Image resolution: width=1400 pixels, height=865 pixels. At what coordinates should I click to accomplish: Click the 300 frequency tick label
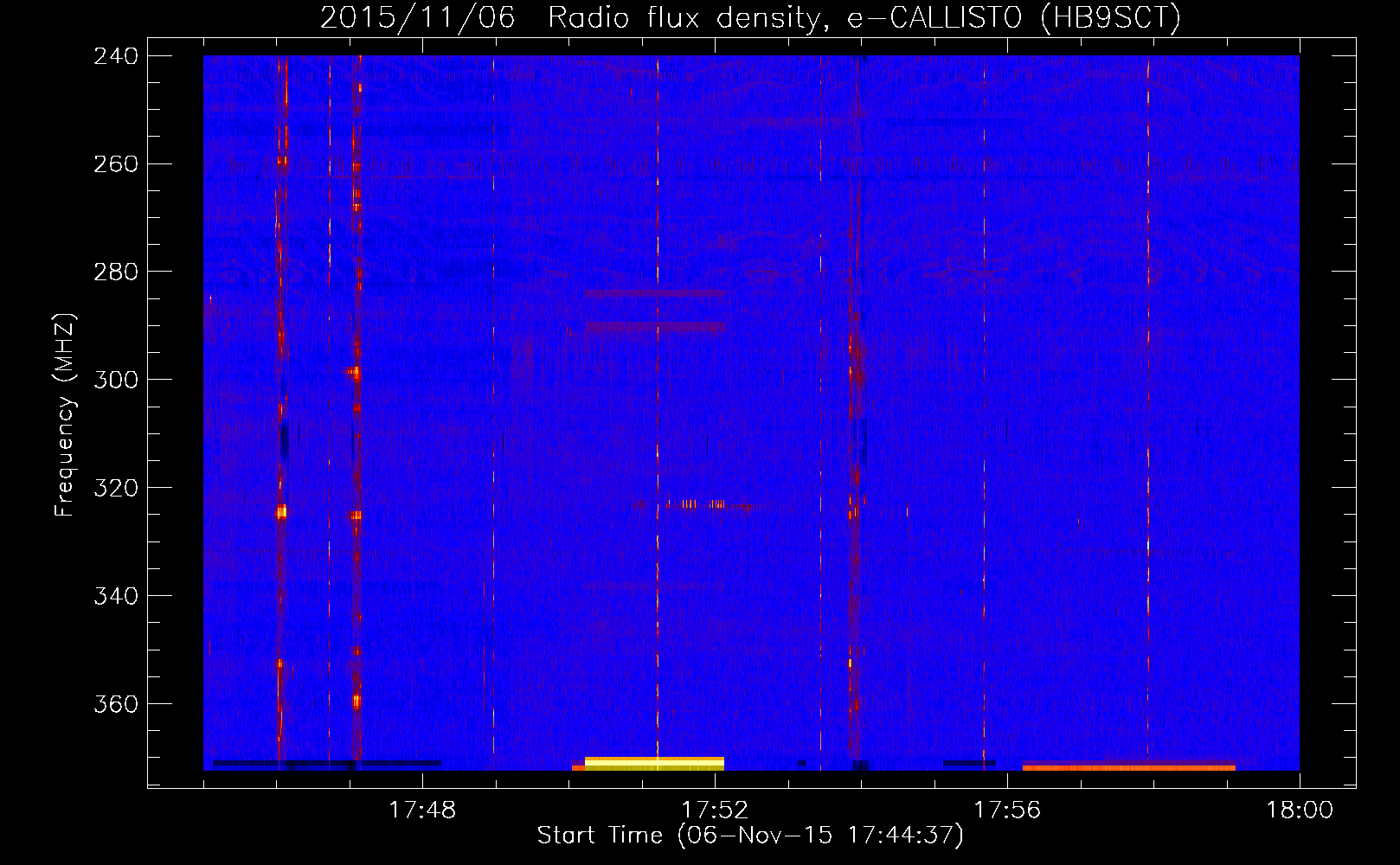(x=116, y=380)
